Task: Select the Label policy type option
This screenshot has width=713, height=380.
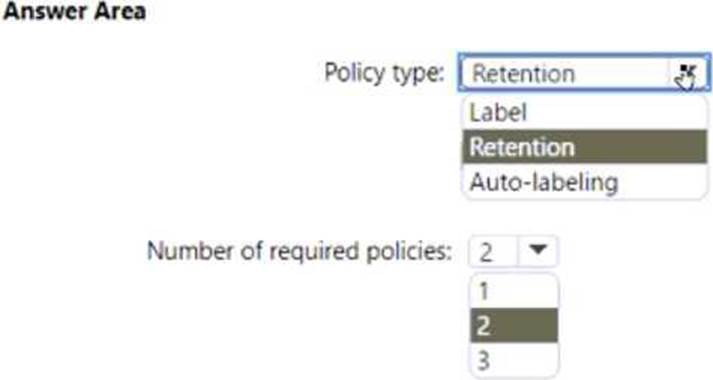Action: [x=585, y=112]
